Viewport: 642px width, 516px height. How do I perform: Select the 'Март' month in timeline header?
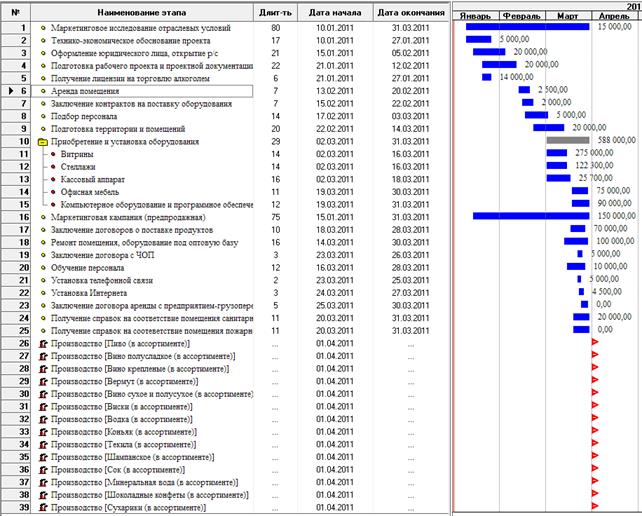click(x=567, y=17)
